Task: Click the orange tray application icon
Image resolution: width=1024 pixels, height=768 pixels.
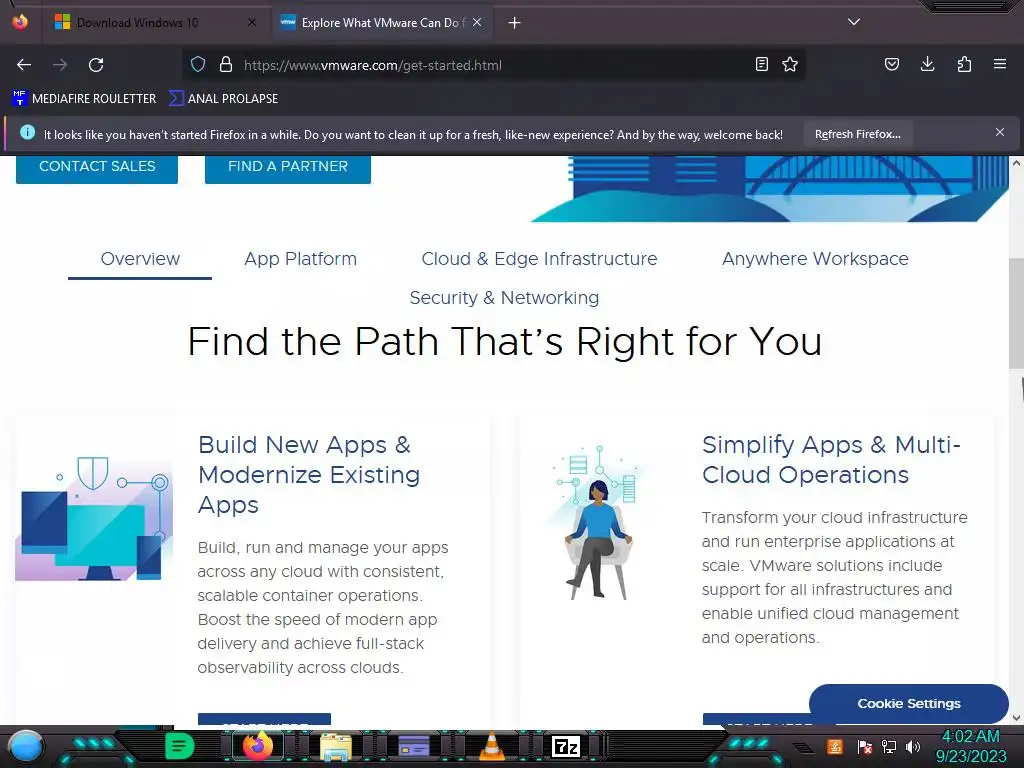Action: coord(835,746)
